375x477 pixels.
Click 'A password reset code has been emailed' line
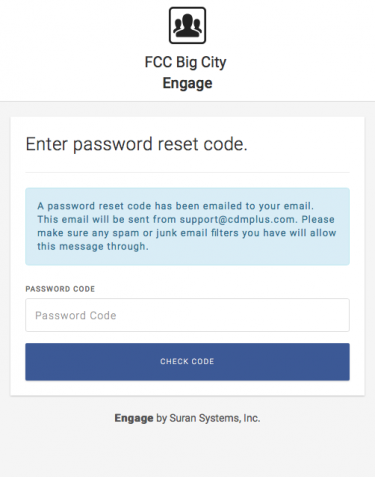tap(175, 206)
